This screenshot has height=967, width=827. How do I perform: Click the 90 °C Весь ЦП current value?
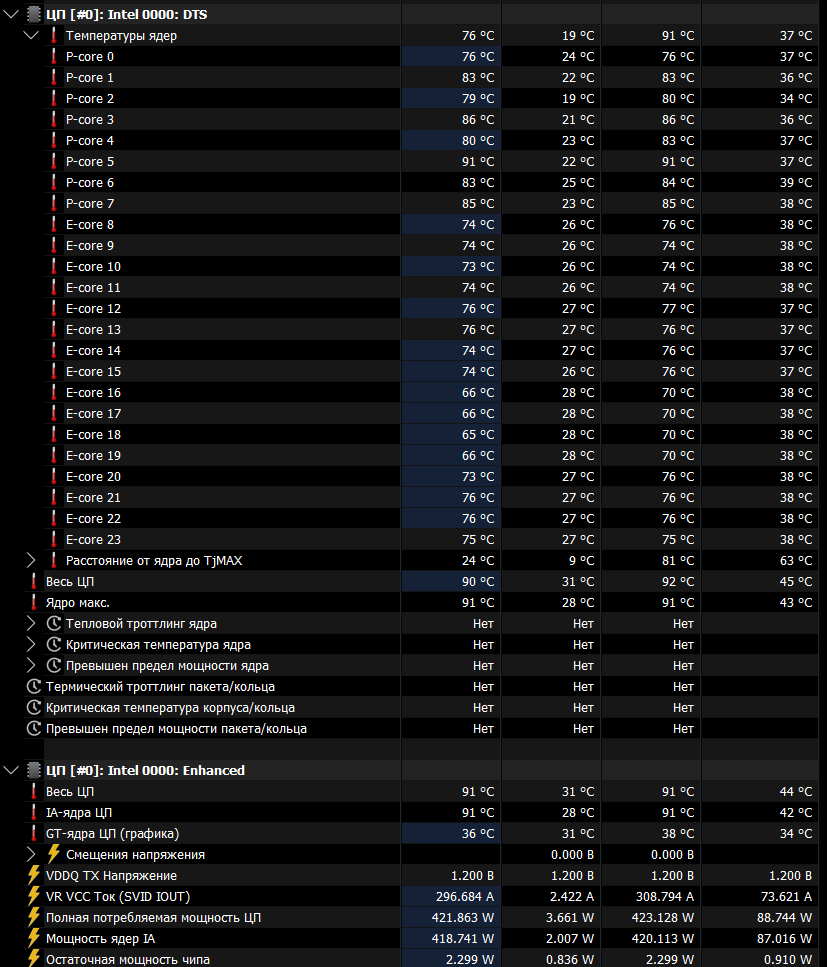(x=478, y=582)
